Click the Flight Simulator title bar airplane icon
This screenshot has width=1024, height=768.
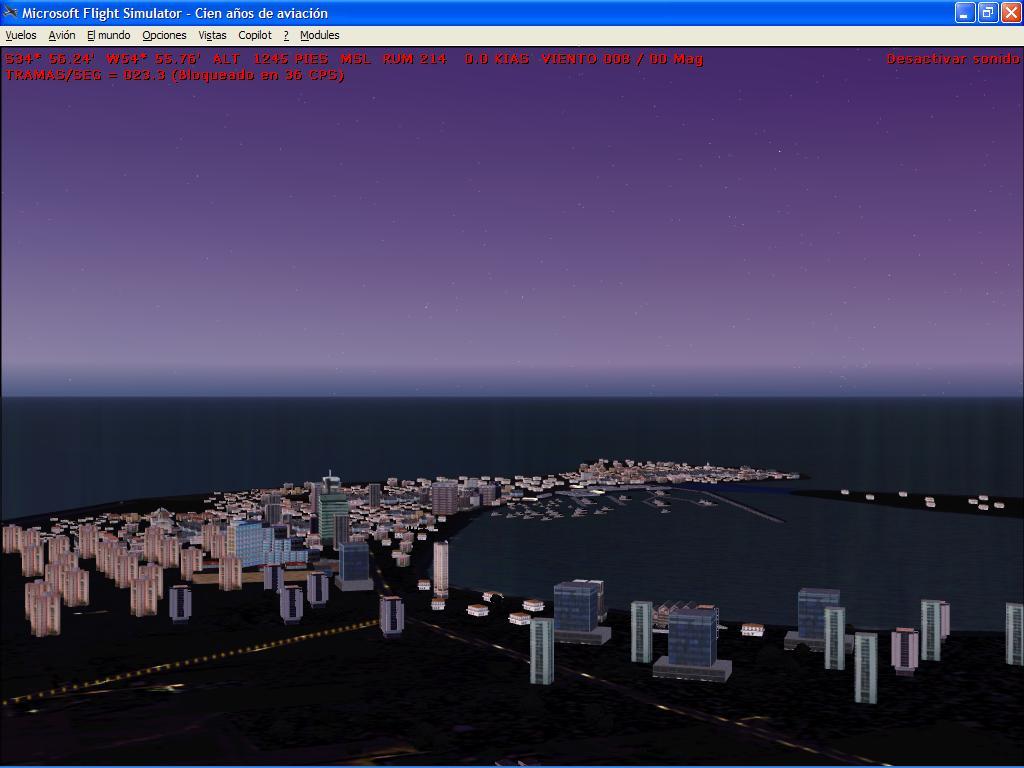[10, 12]
